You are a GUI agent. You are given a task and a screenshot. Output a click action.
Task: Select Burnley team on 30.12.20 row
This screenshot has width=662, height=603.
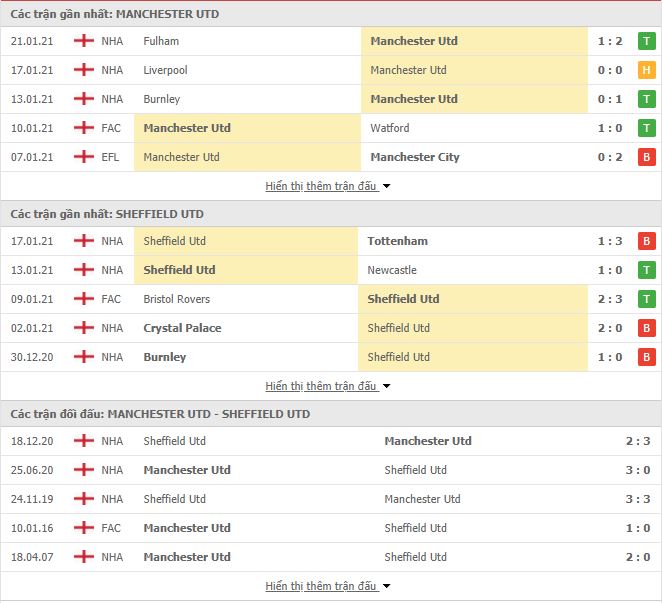(x=165, y=357)
